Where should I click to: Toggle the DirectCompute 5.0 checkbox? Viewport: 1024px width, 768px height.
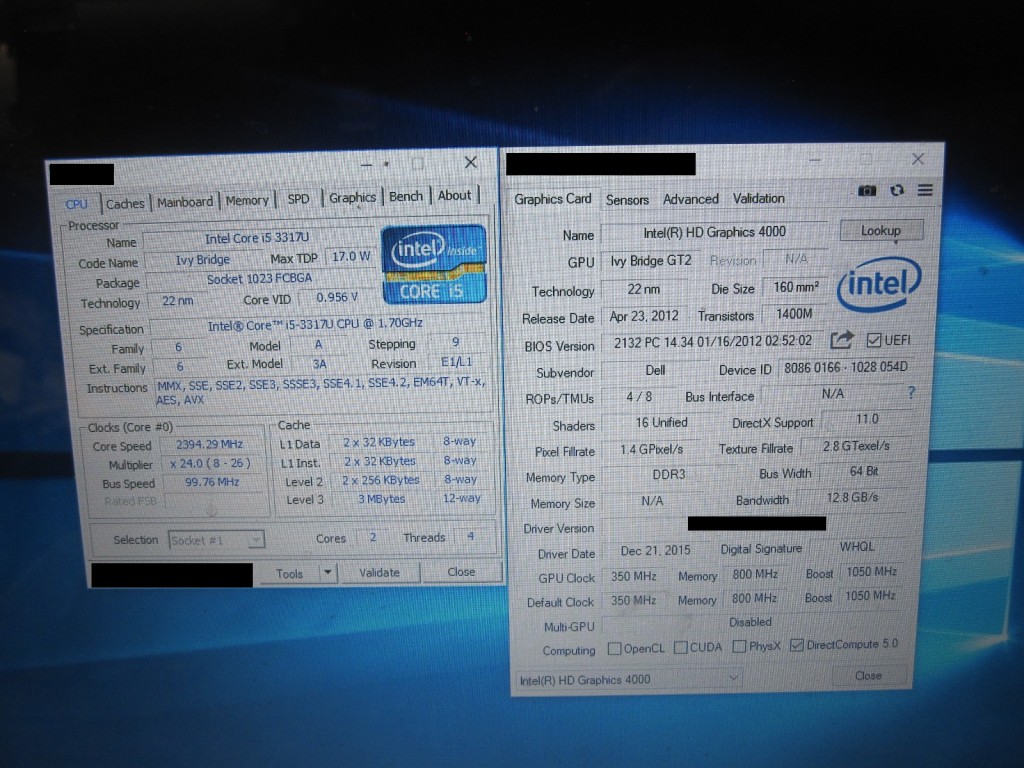[796, 645]
